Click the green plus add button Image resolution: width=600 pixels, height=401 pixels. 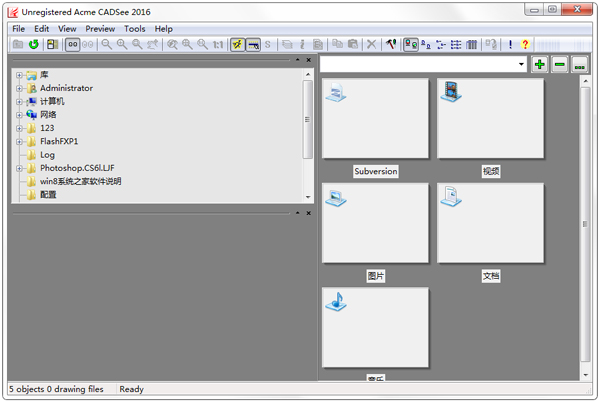[540, 64]
